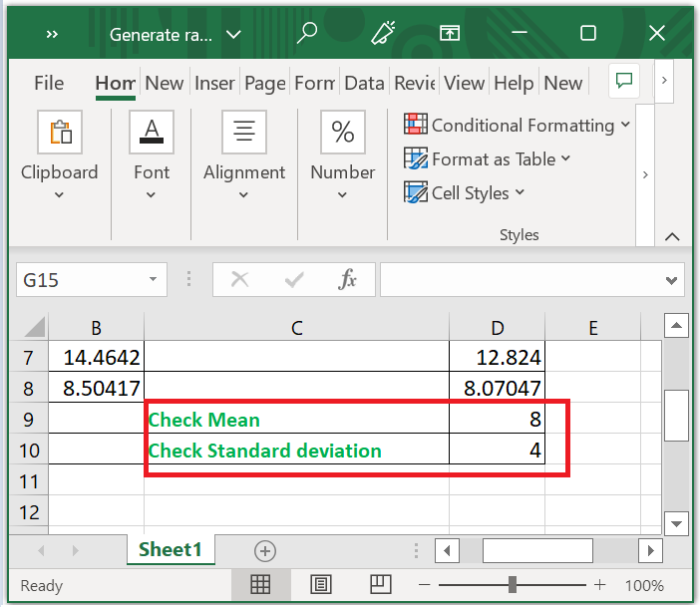700x607 pixels.
Task: Select cell with value 8.50417
Action: 96,387
